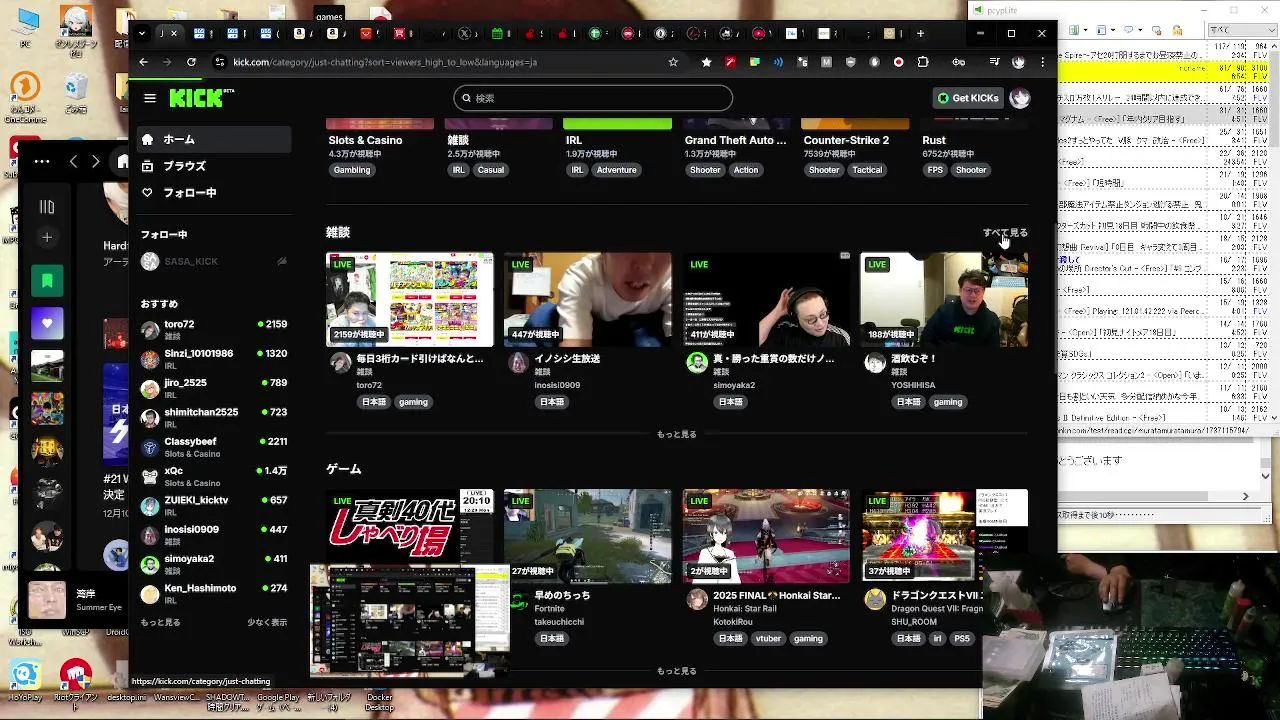Screen dimensions: 1280x720
Task: Bookmark page with star icon
Action: click(x=673, y=62)
